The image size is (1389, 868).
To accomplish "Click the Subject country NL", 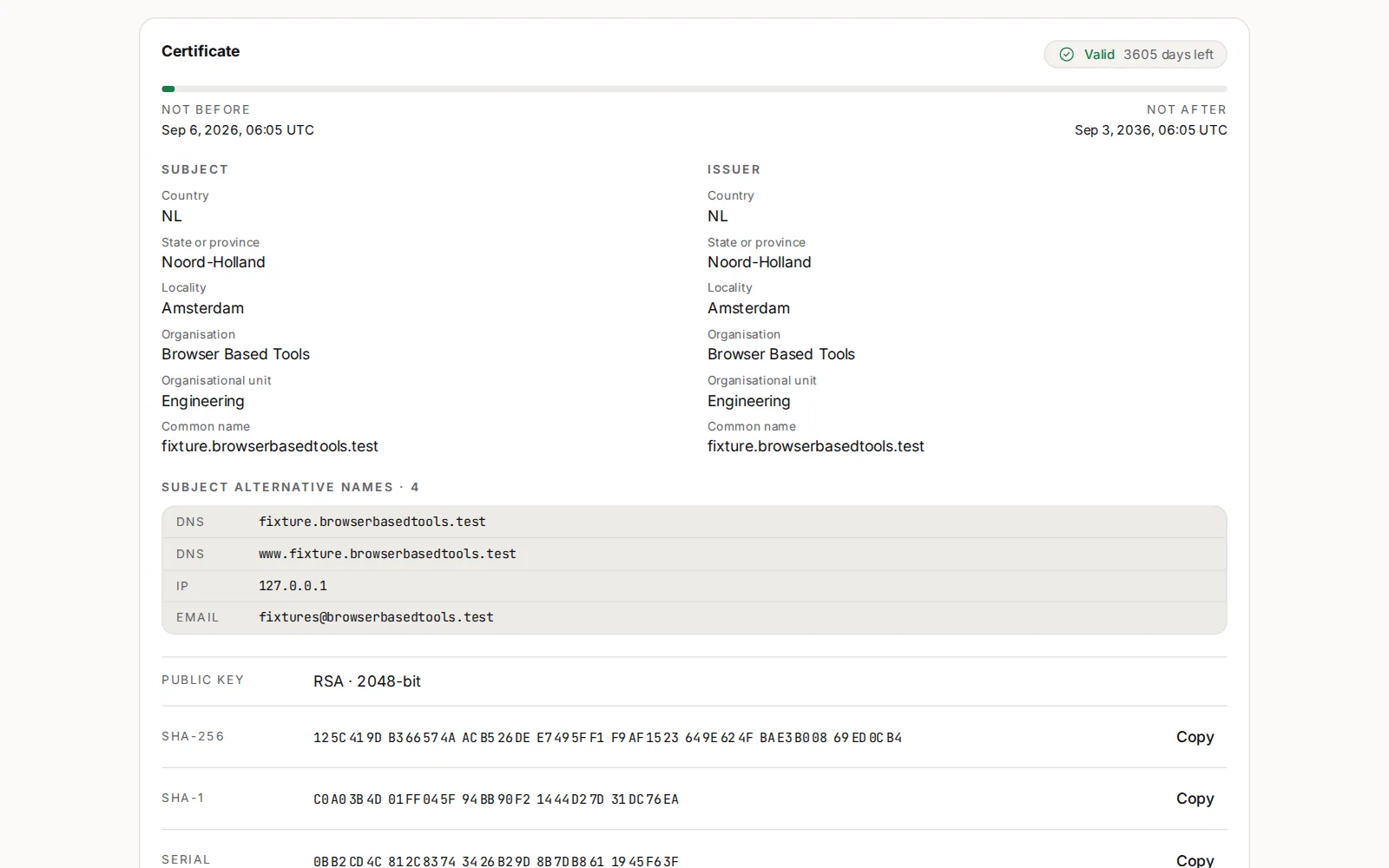I will (172, 216).
